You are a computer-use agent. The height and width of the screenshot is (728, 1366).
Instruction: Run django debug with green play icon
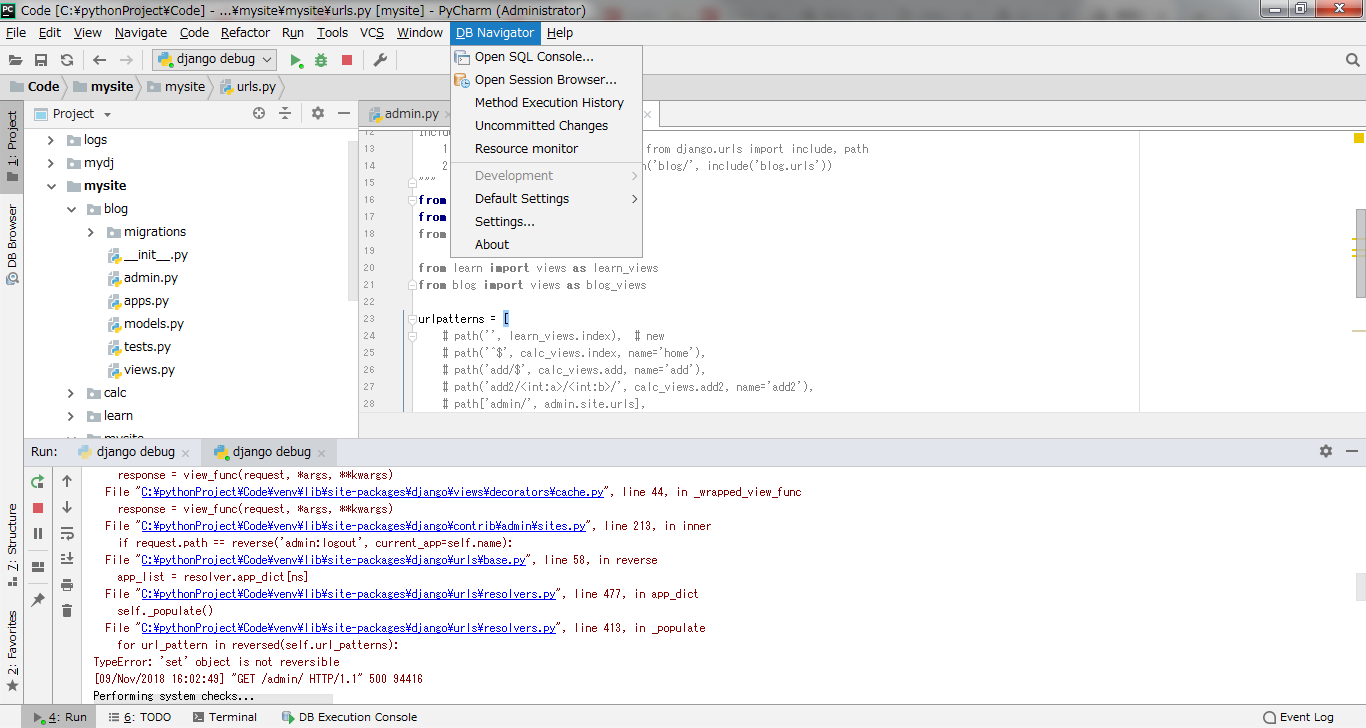[296, 60]
